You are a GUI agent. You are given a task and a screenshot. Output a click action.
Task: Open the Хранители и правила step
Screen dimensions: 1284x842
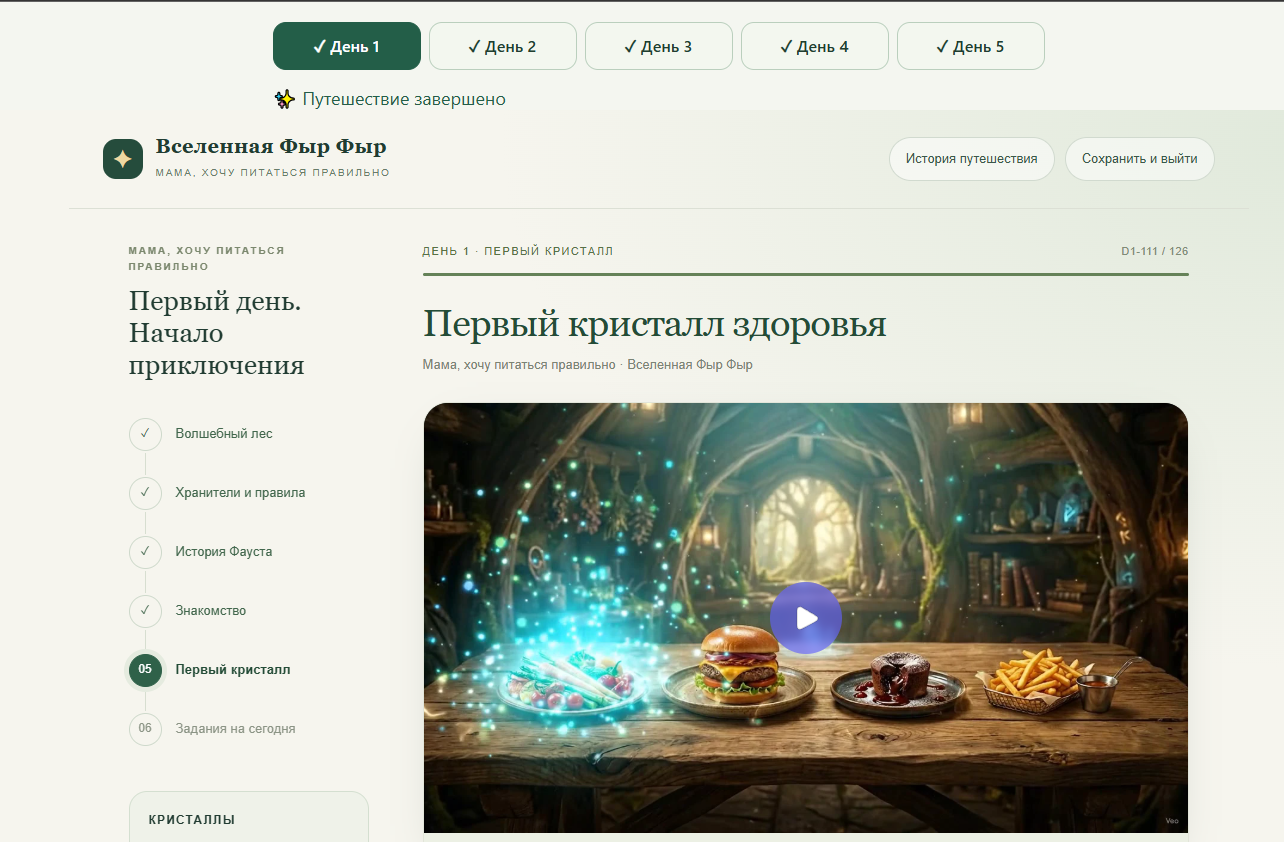pos(240,493)
